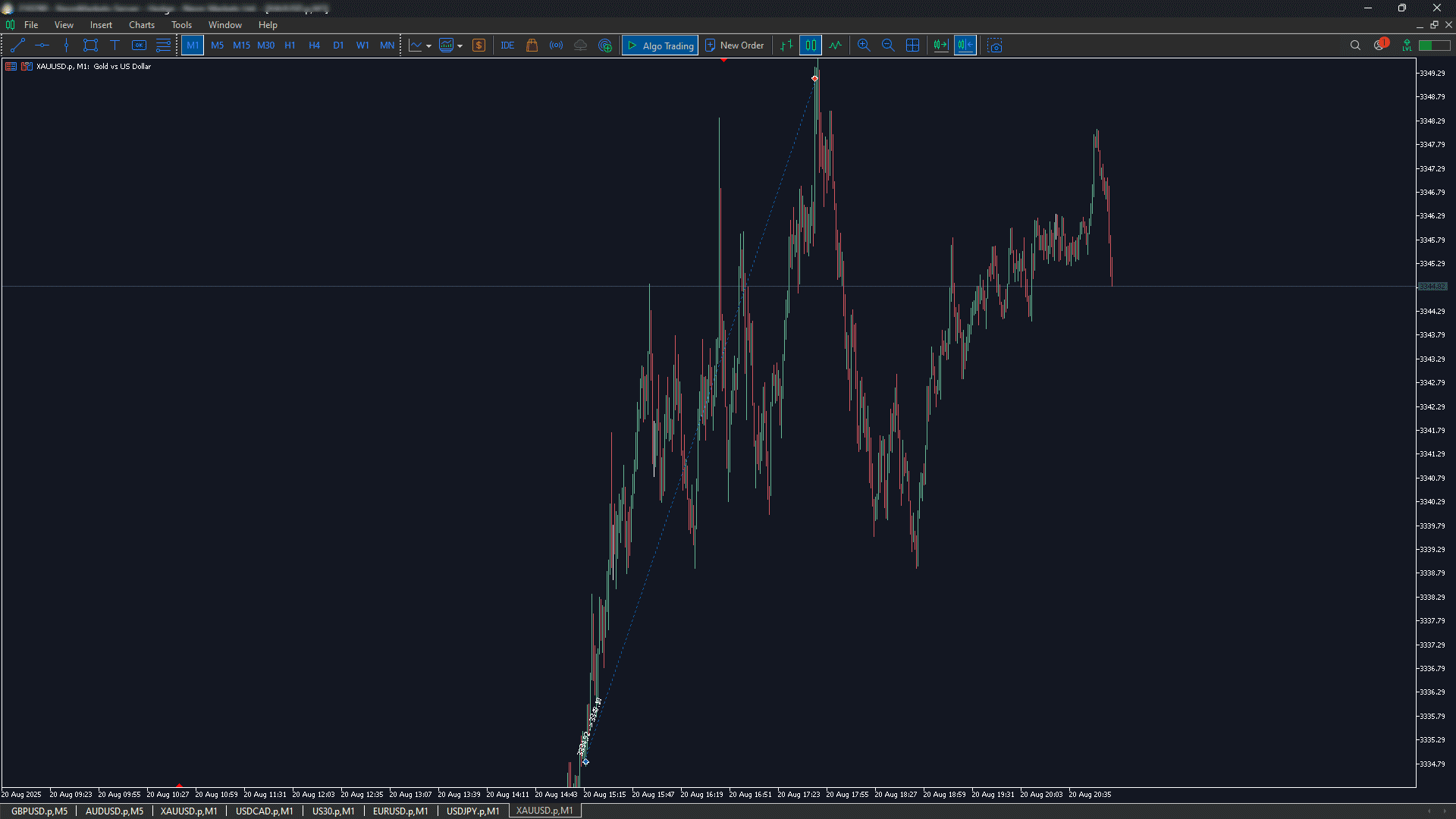Zoom in on the chart
Viewport: 1456px width, 819px height.
pos(864,45)
